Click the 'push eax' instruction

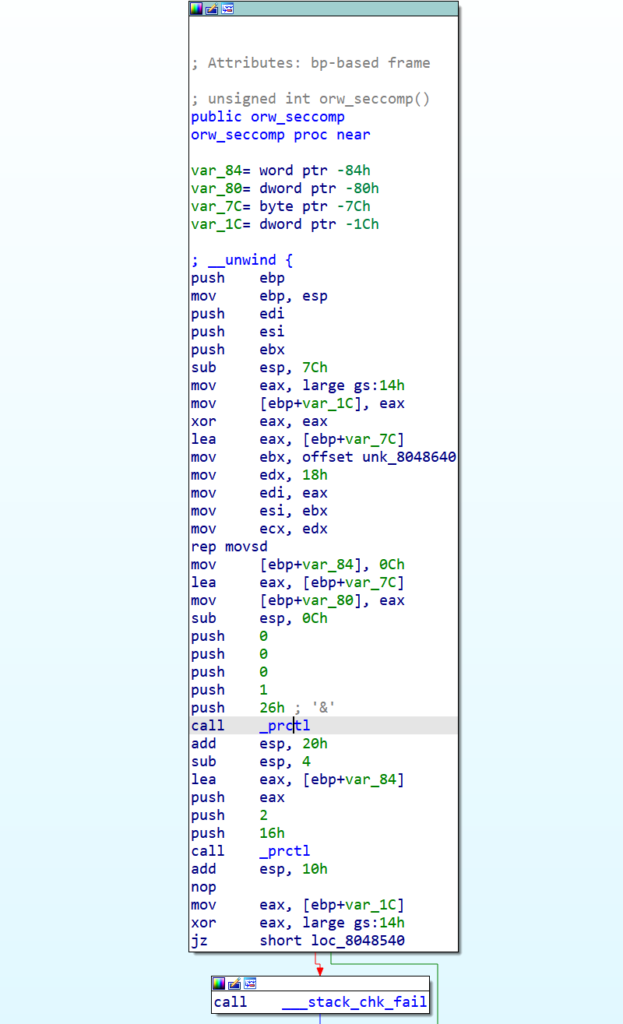click(238, 797)
